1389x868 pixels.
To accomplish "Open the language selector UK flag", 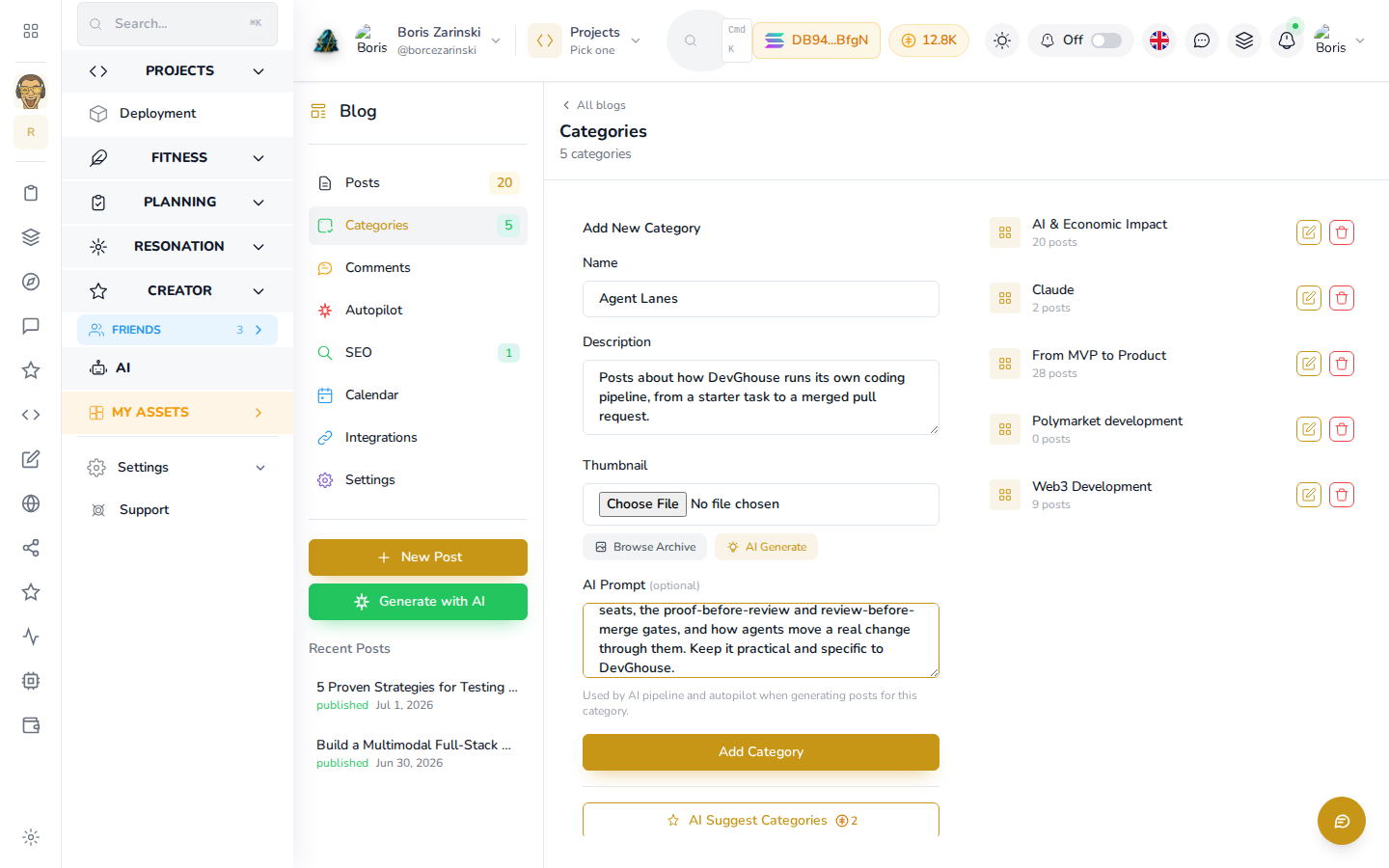I will pyautogui.click(x=1159, y=41).
